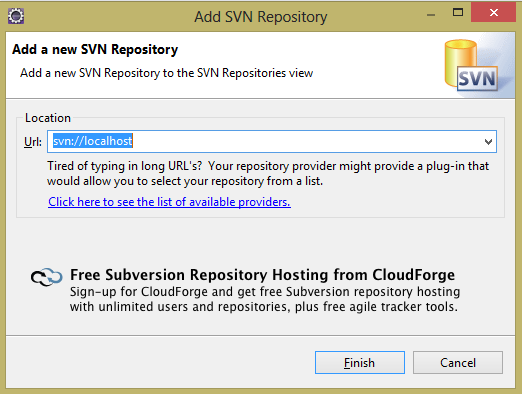Screen dimensions: 522x394
Task: Click the CloudForge cloud icon
Action: point(46,277)
